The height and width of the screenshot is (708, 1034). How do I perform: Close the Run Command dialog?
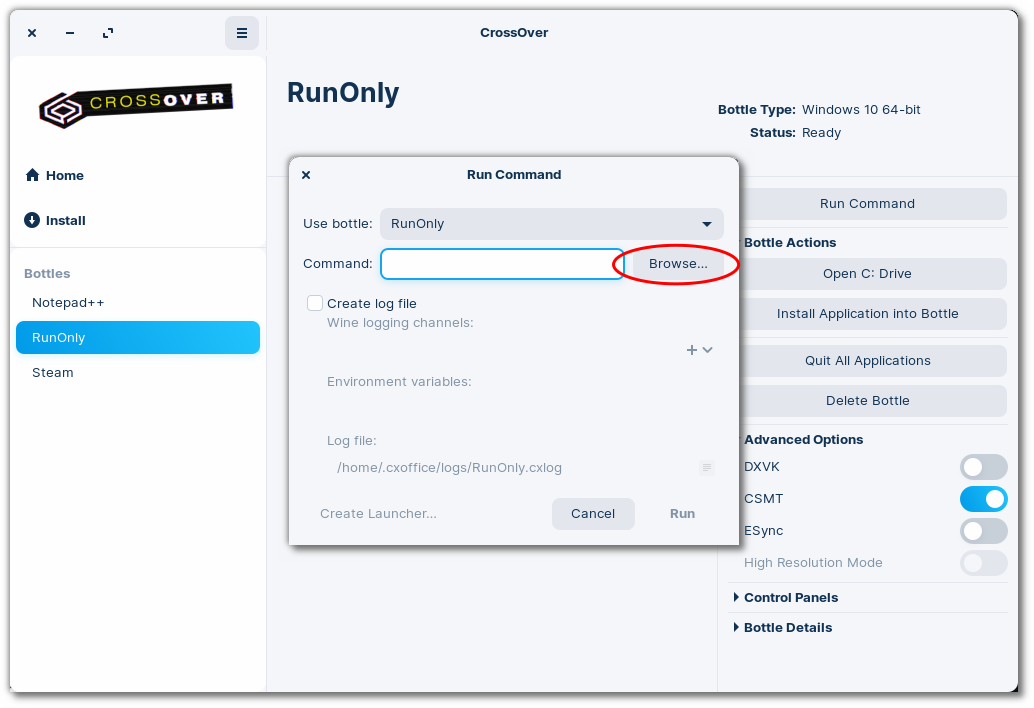[x=306, y=175]
